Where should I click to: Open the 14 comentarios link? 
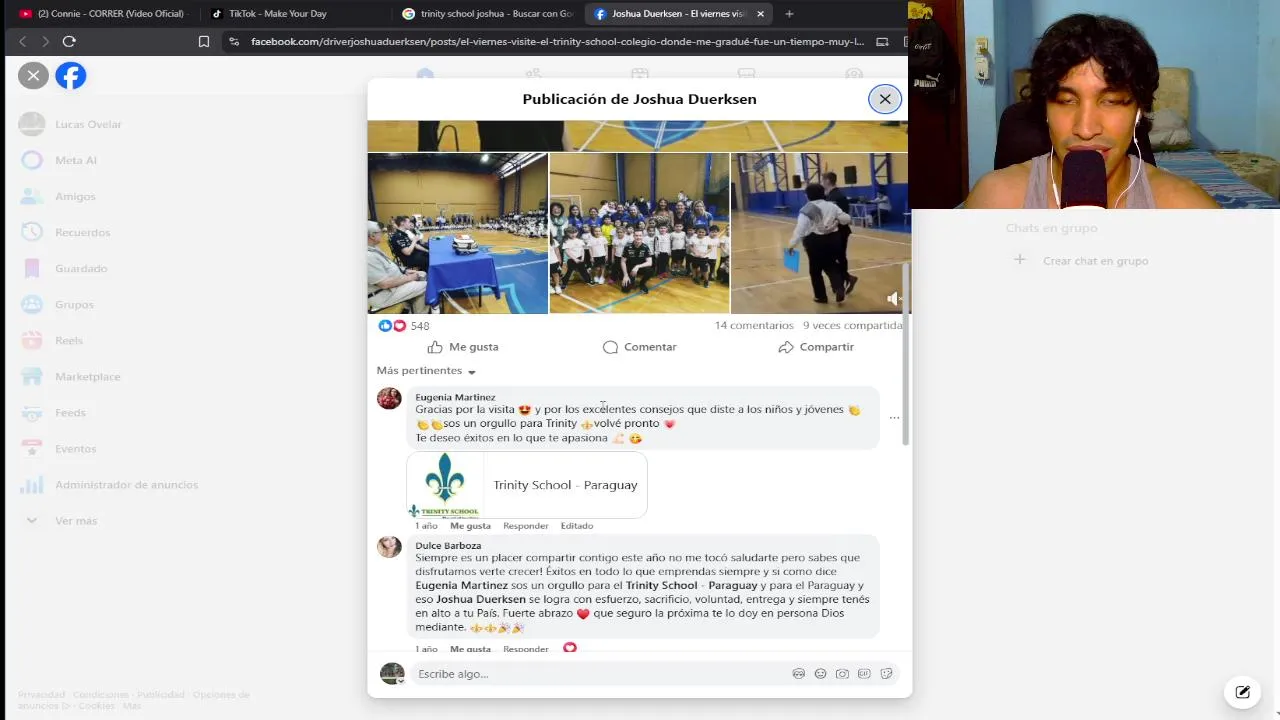click(x=753, y=326)
